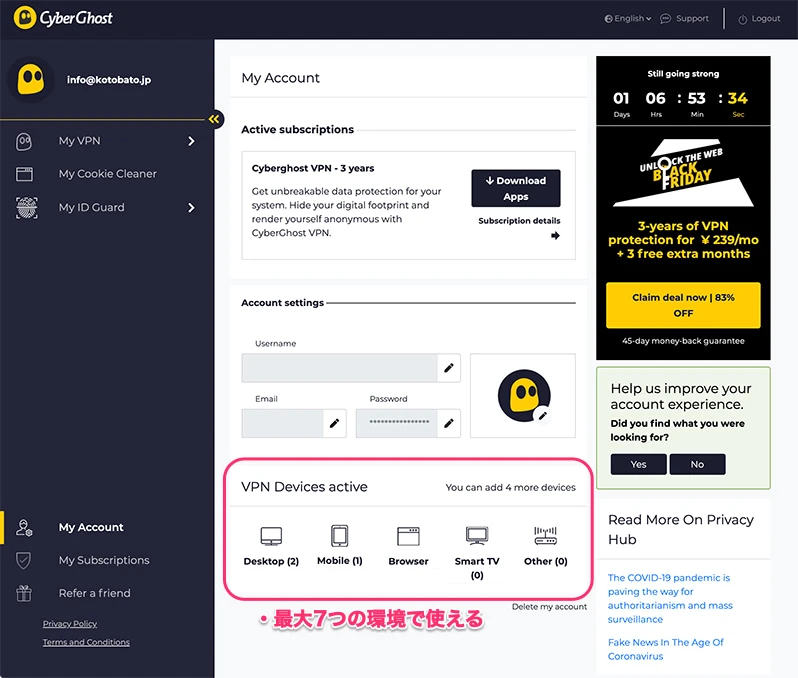Image resolution: width=798 pixels, height=678 pixels.
Task: Click the Delete my account link
Action: coord(549,607)
